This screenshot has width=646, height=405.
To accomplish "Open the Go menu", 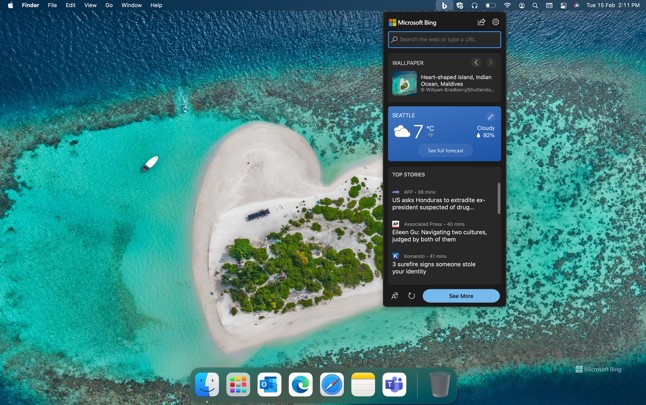I will (x=109, y=5).
